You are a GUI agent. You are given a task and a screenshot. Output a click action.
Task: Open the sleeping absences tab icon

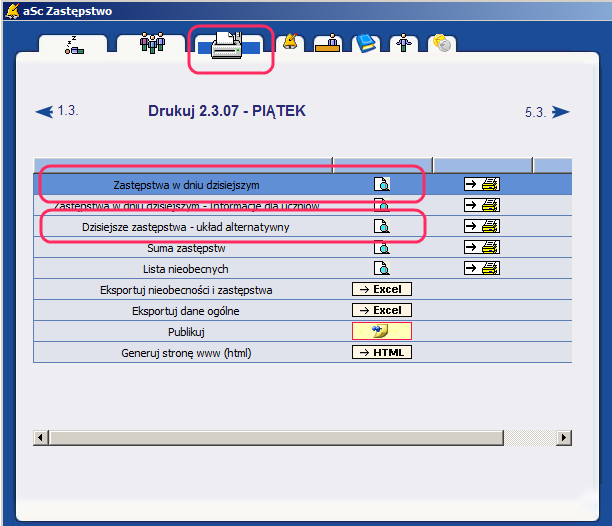74,44
